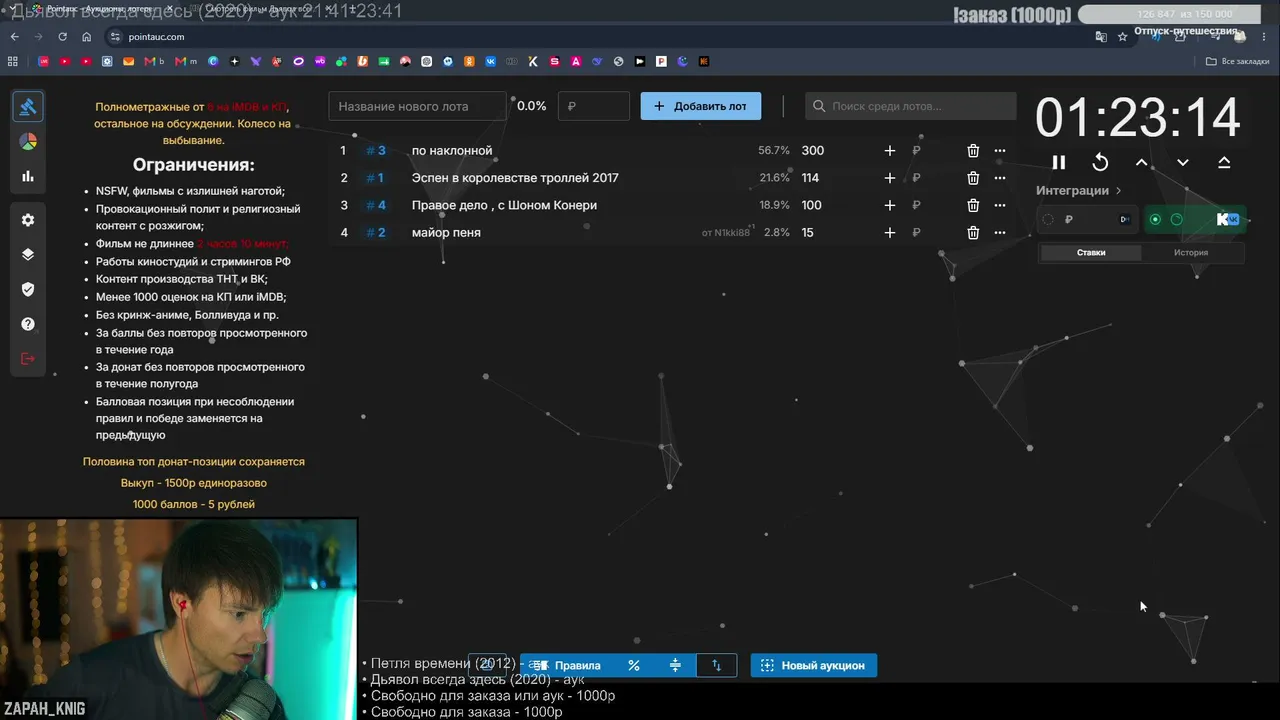Click the divide-lines icon in bottom toolbar
Screen dimensions: 1280x720
click(675, 665)
